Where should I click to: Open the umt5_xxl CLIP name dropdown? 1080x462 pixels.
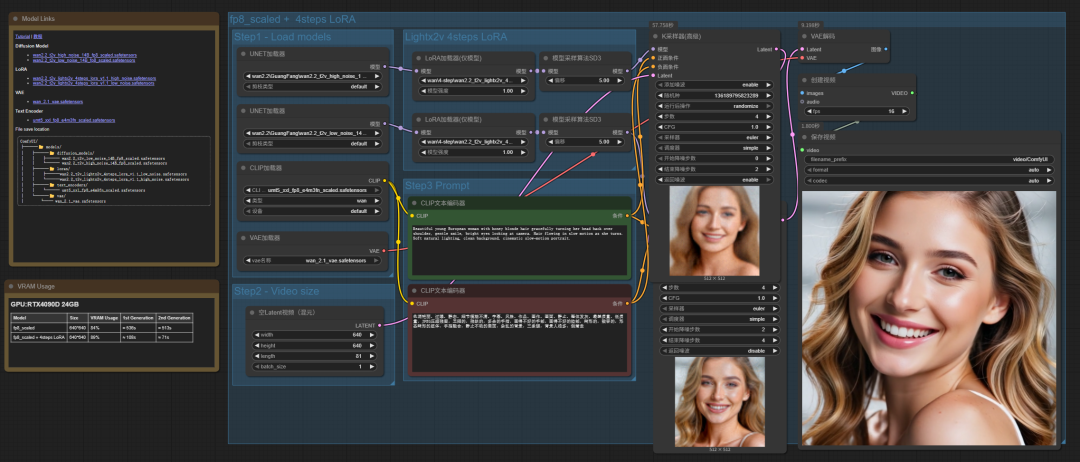[313, 190]
